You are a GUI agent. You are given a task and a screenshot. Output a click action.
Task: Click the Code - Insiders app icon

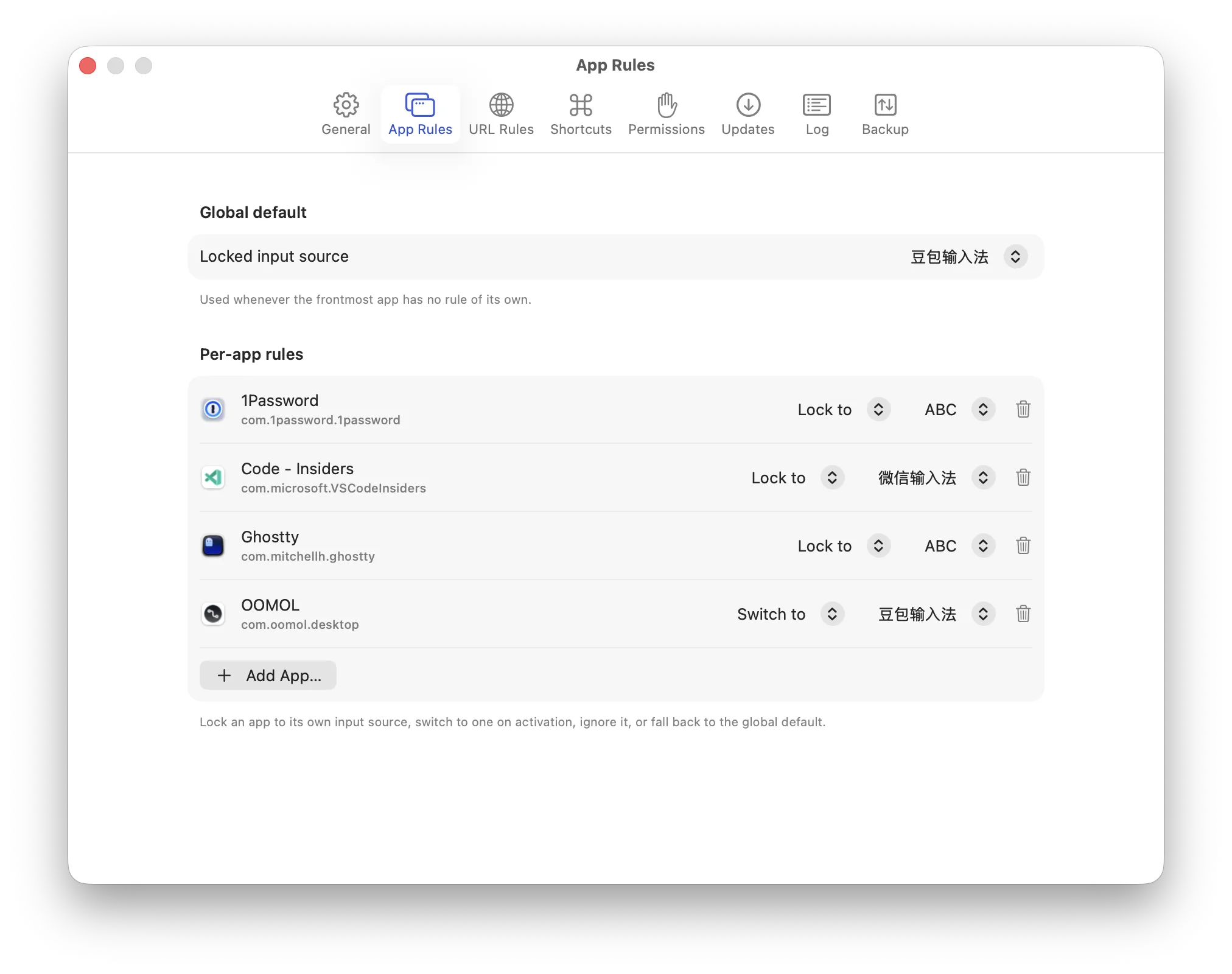coord(213,478)
